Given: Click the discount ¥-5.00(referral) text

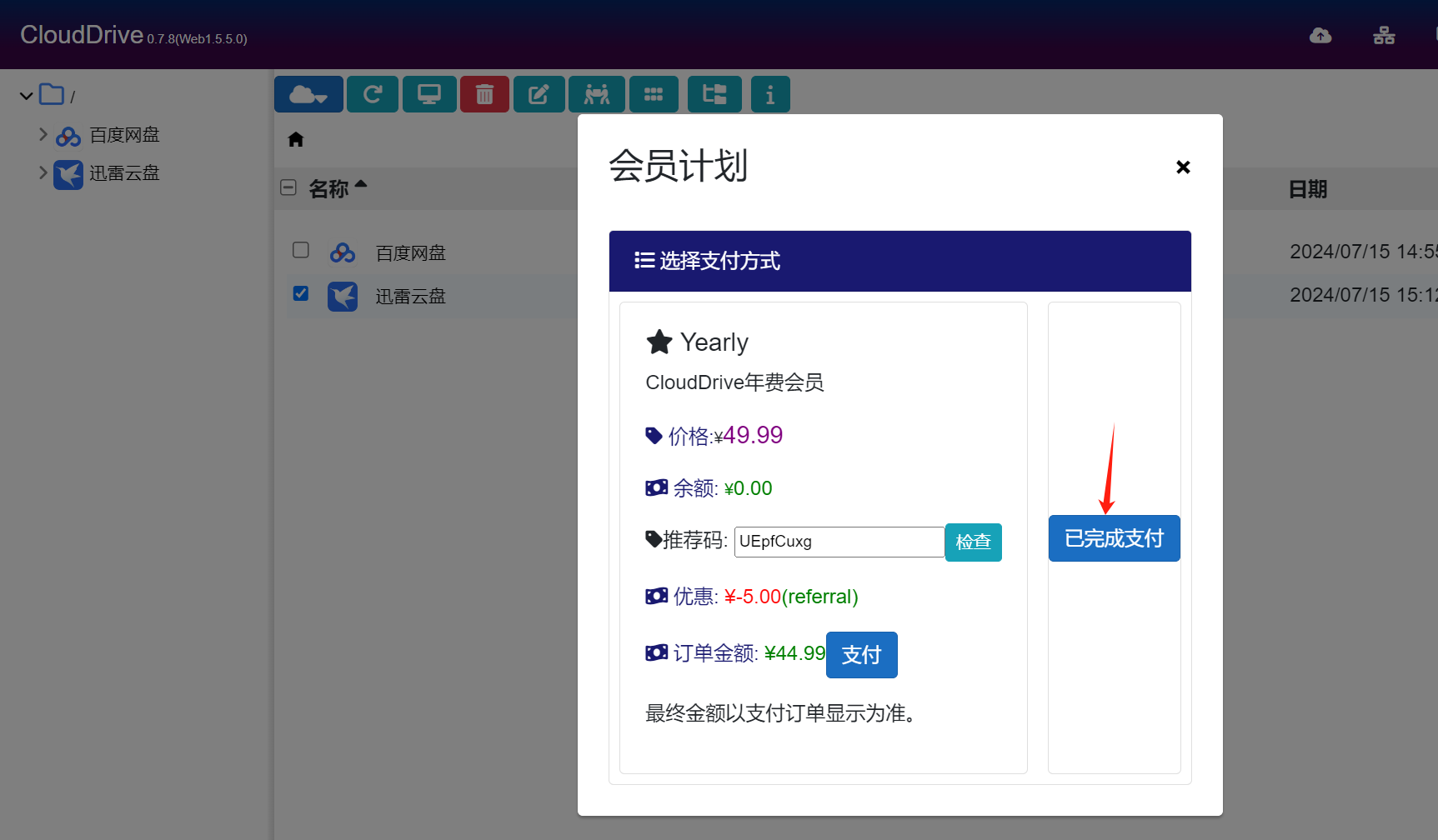Looking at the screenshot, I should 790,597.
